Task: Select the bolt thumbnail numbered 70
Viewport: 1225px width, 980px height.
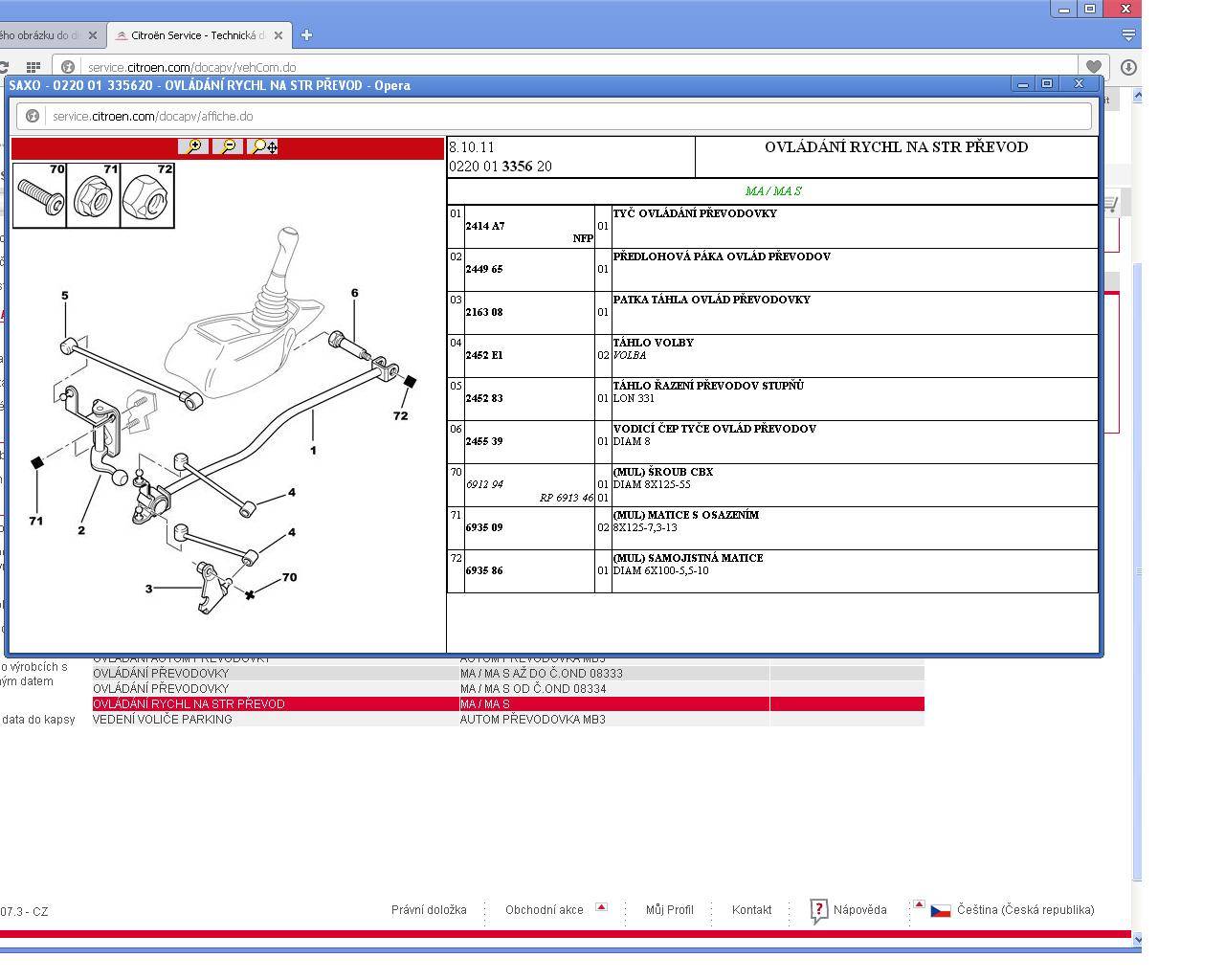Action: coord(39,195)
